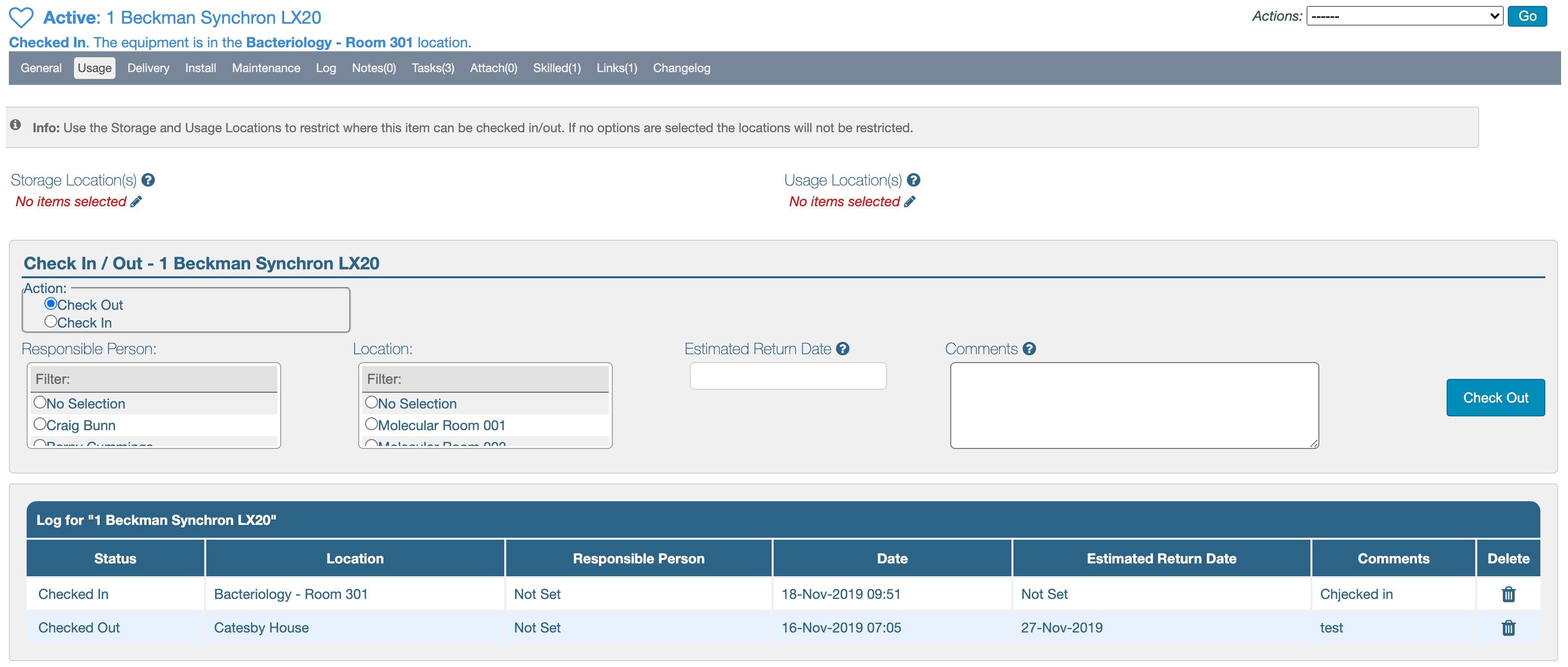The width and height of the screenshot is (1568, 667).
Task: Switch to the Maintenance tab
Action: 265,68
